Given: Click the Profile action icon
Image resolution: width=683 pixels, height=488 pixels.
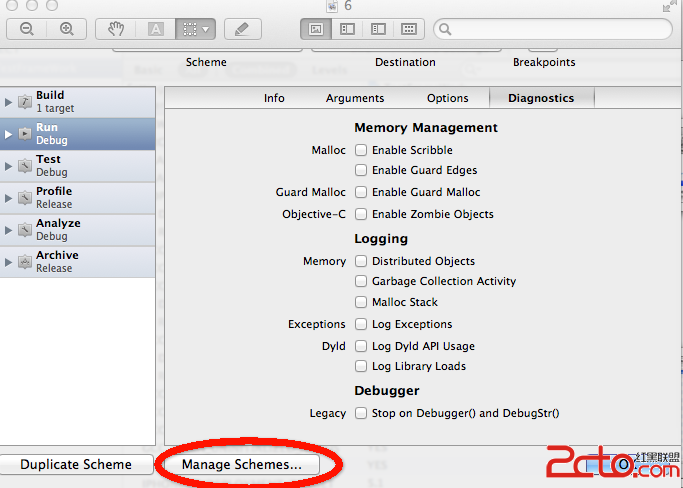Looking at the screenshot, I should [25, 198].
